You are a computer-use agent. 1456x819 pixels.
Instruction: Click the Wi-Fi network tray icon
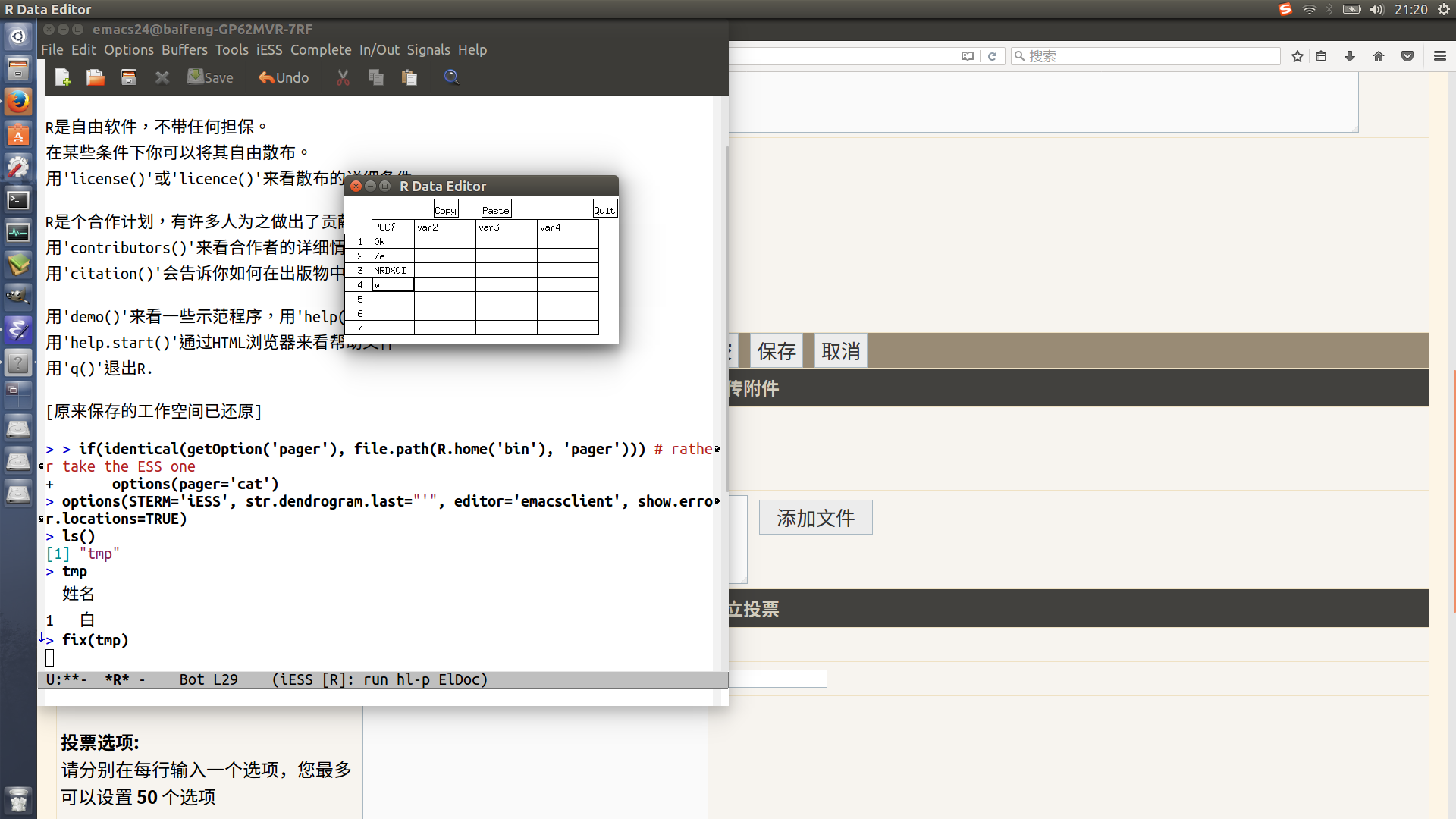coord(1310,9)
